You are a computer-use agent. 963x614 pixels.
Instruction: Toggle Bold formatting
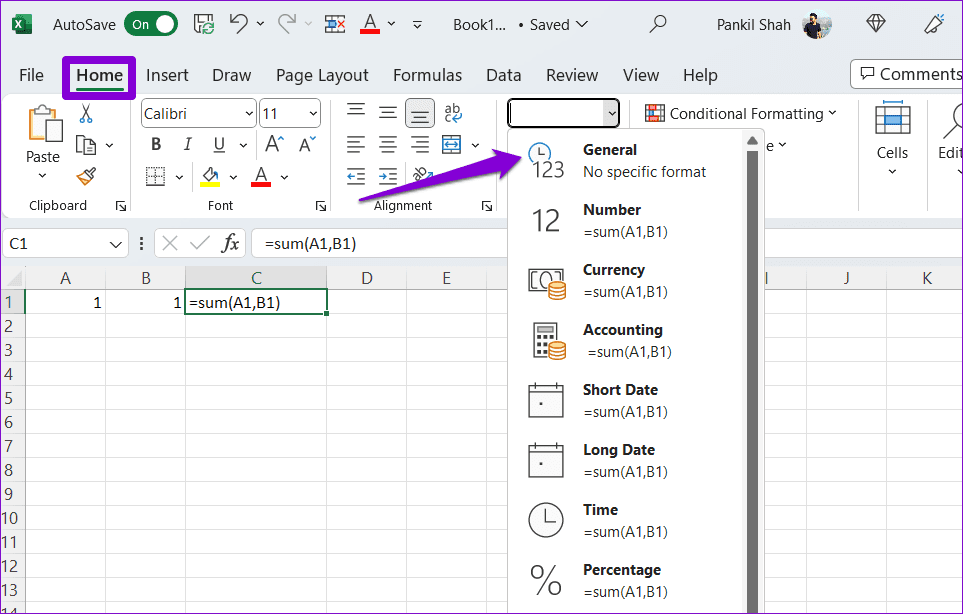[x=155, y=144]
